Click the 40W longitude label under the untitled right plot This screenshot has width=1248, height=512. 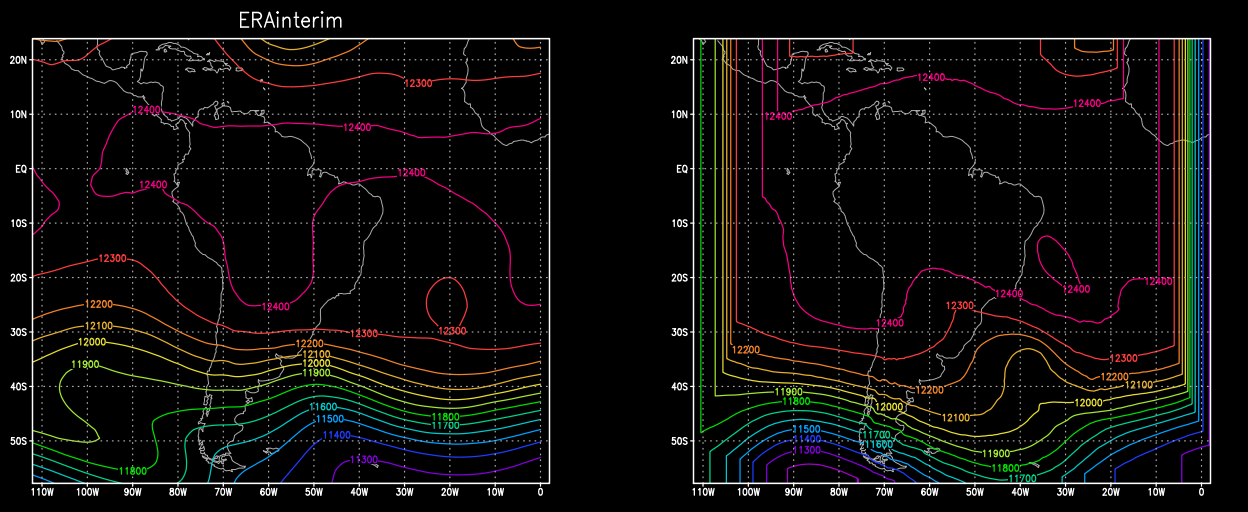(1021, 492)
